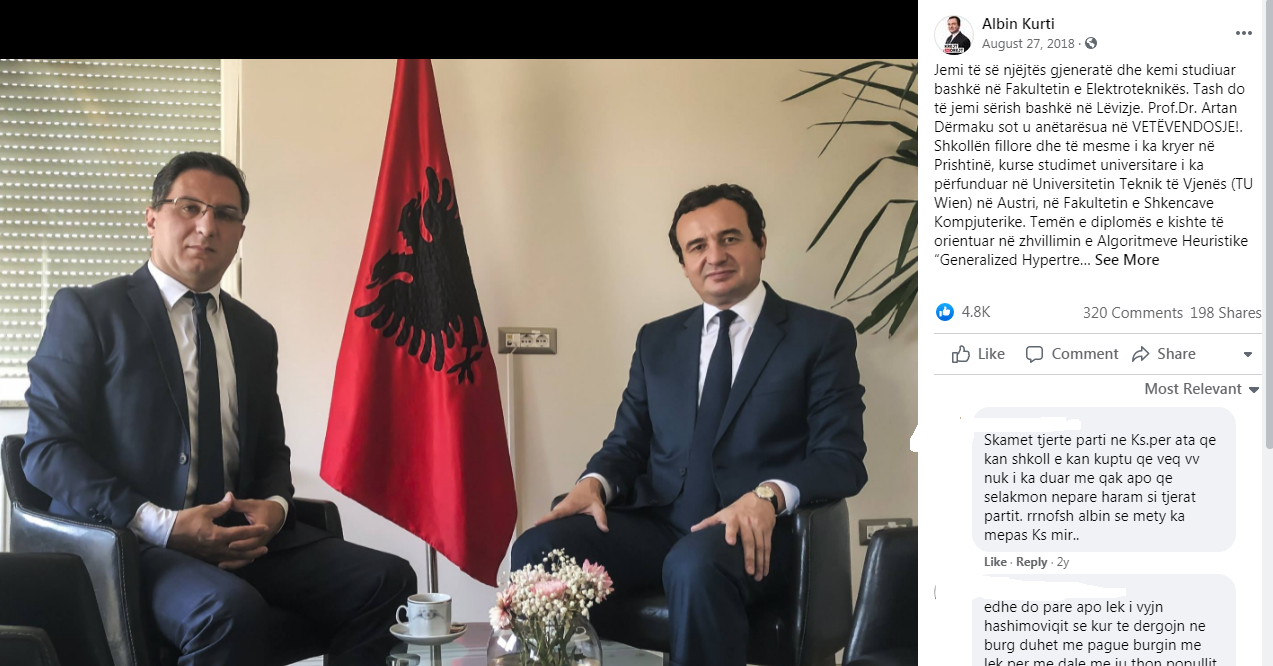The image size is (1273, 666).
Task: Click the main post photo
Action: coord(459,362)
